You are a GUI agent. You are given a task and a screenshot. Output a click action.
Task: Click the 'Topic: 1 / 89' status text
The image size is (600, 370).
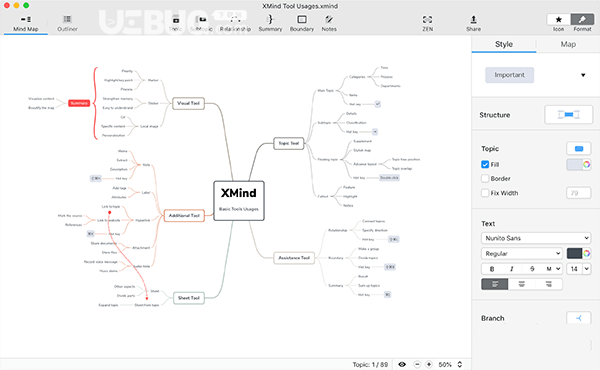click(x=370, y=365)
